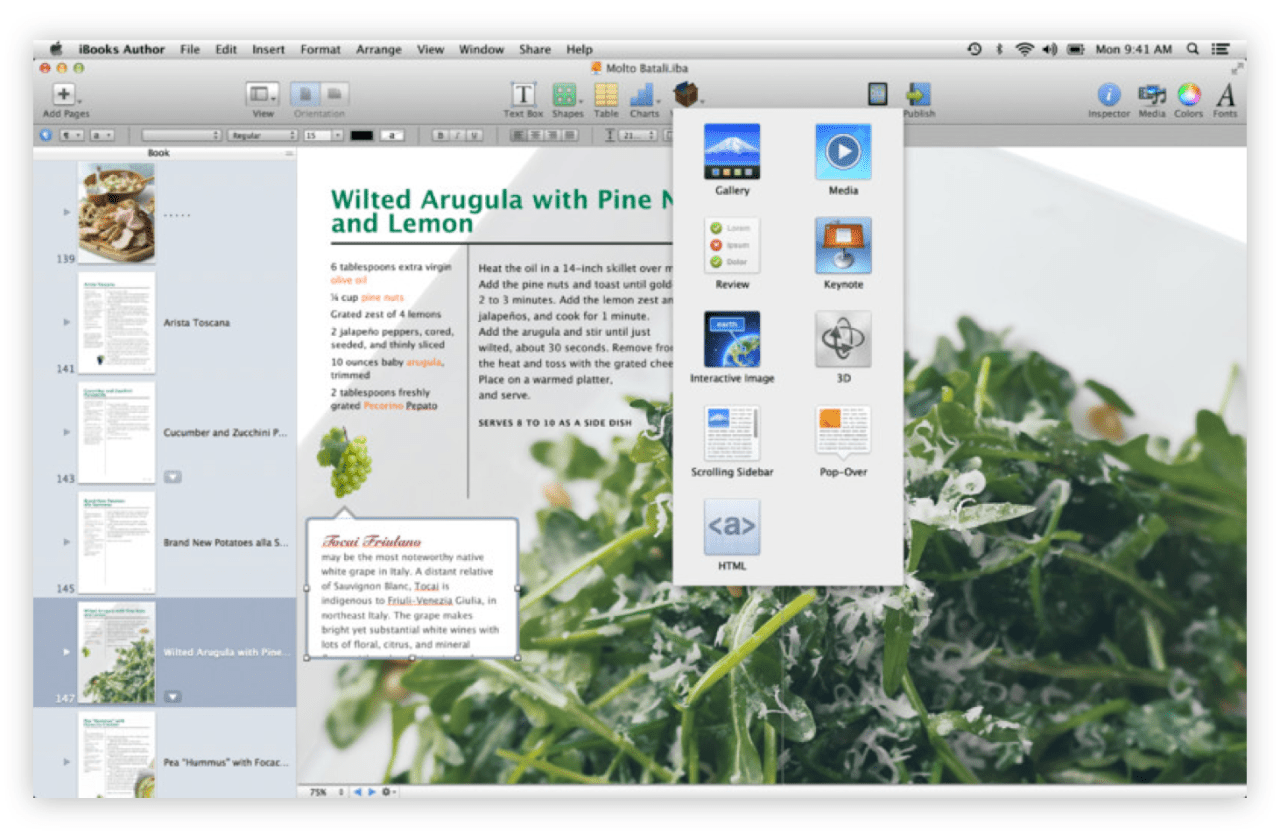This screenshot has height=840, width=1280.
Task: Insert a Text Box from the toolbar
Action: (x=522, y=97)
